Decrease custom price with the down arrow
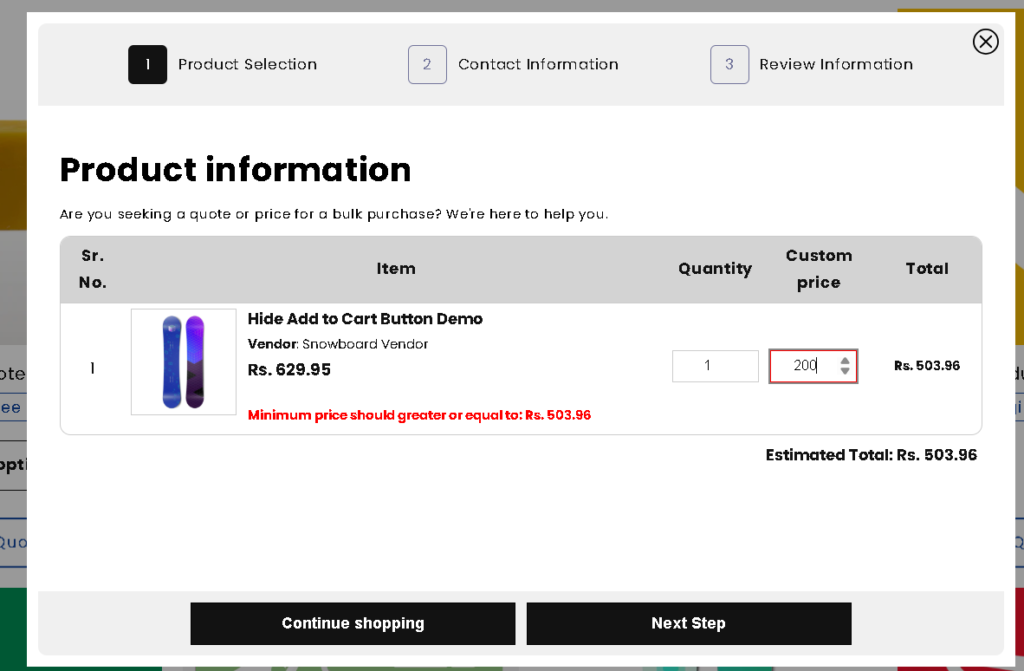 tap(845, 372)
